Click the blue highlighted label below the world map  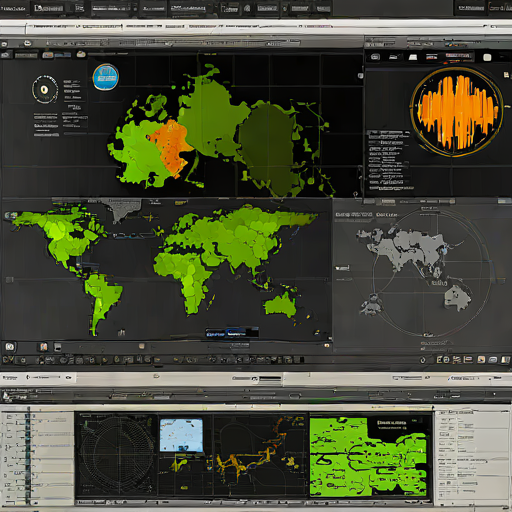tap(231, 333)
